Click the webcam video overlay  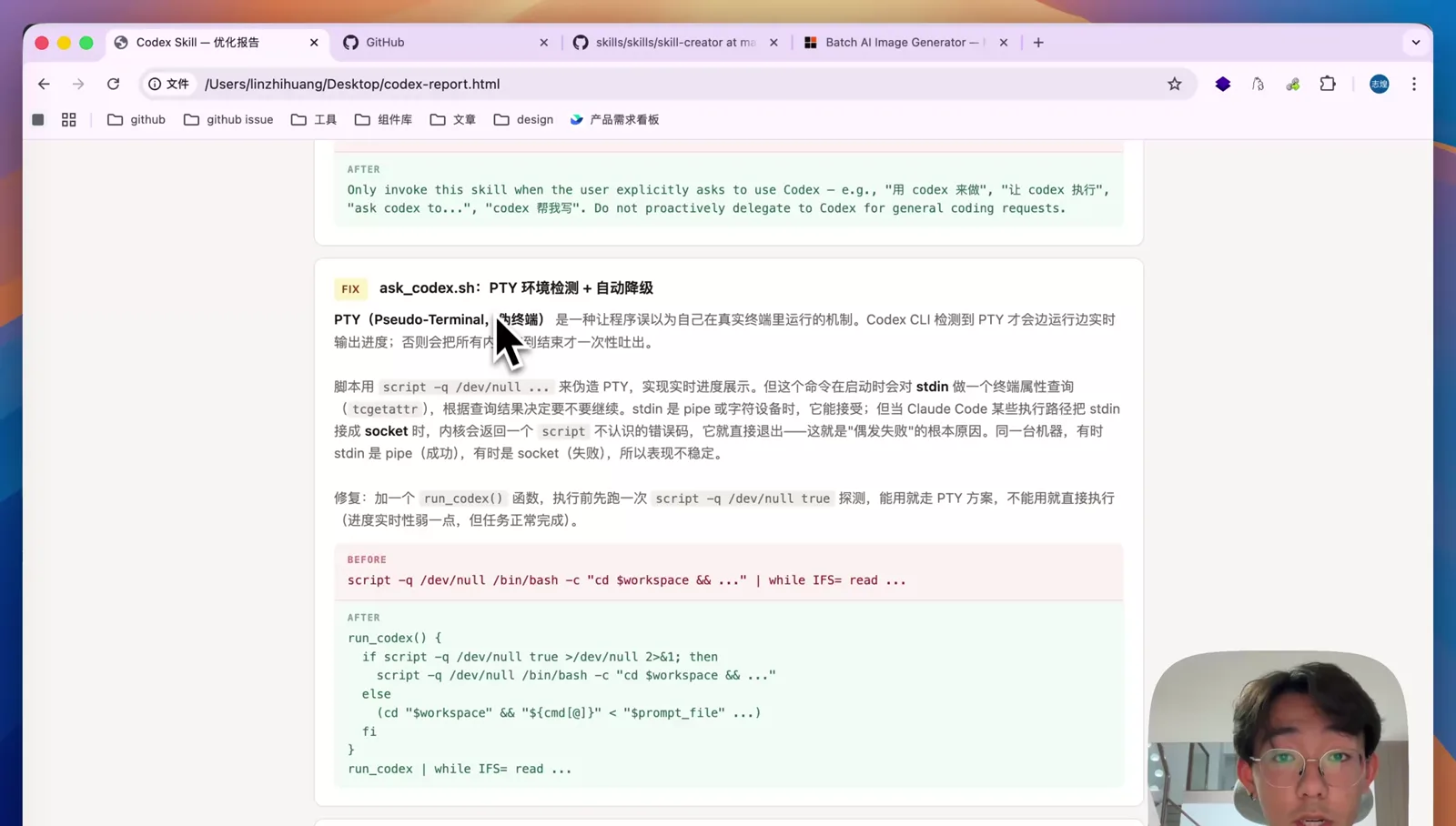[x=1278, y=738]
